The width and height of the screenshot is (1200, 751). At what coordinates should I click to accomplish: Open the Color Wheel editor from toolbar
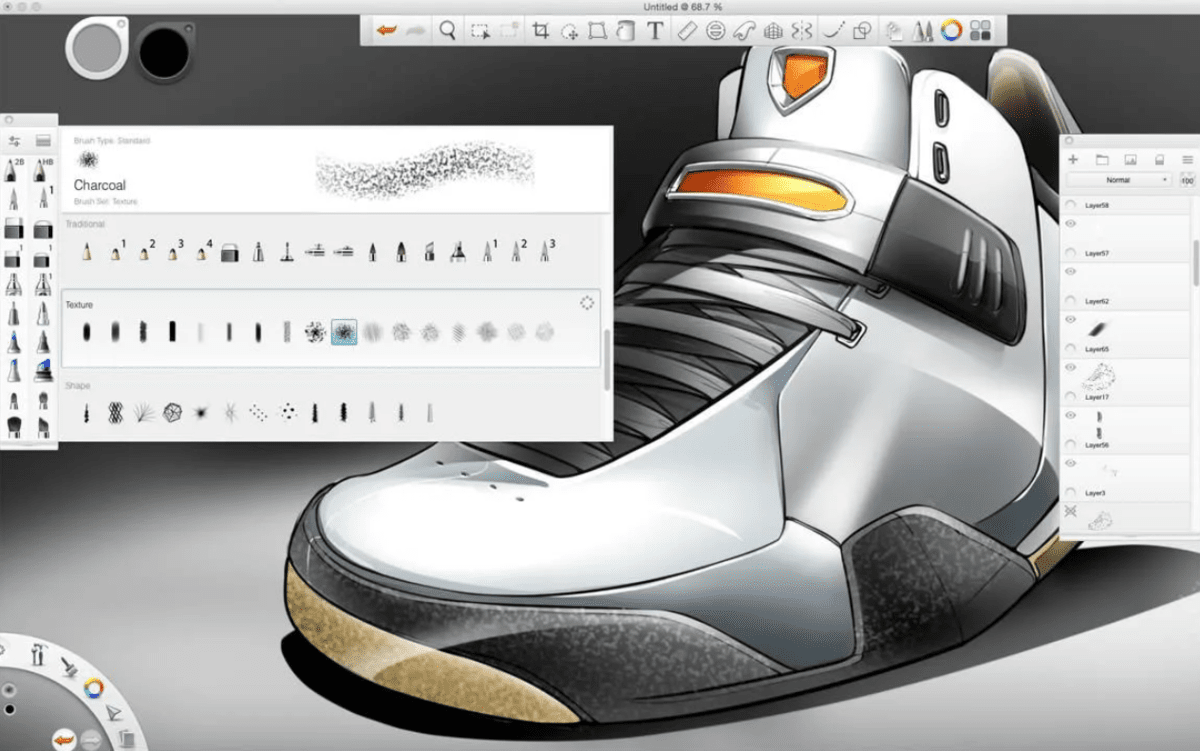tap(951, 31)
